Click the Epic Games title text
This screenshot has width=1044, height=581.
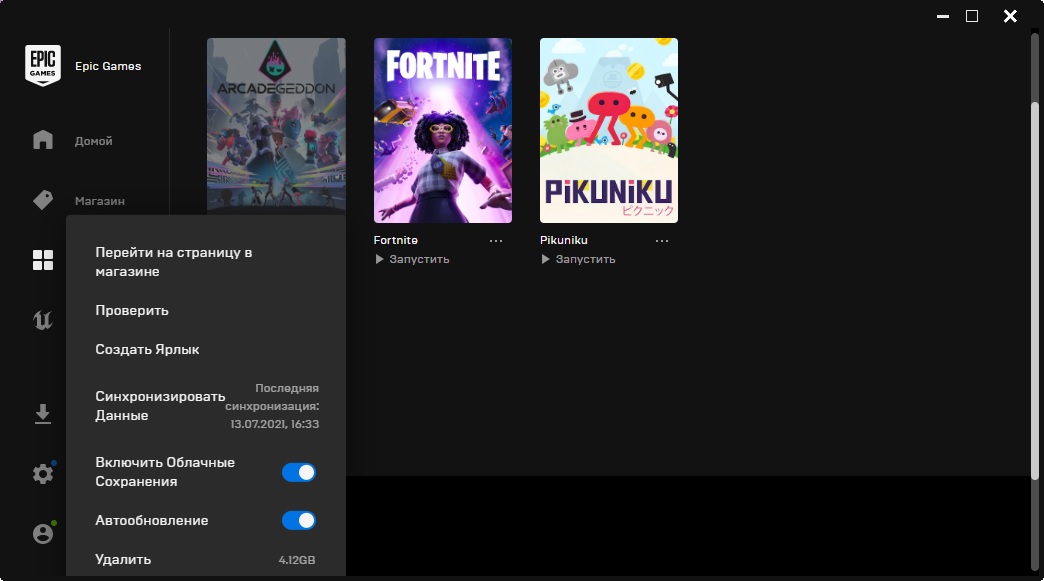[108, 66]
